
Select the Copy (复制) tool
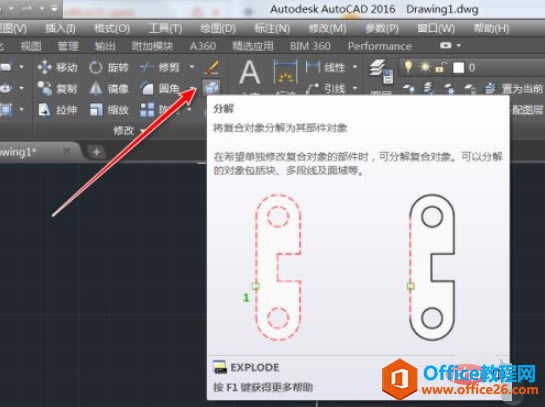pyautogui.click(x=57, y=89)
